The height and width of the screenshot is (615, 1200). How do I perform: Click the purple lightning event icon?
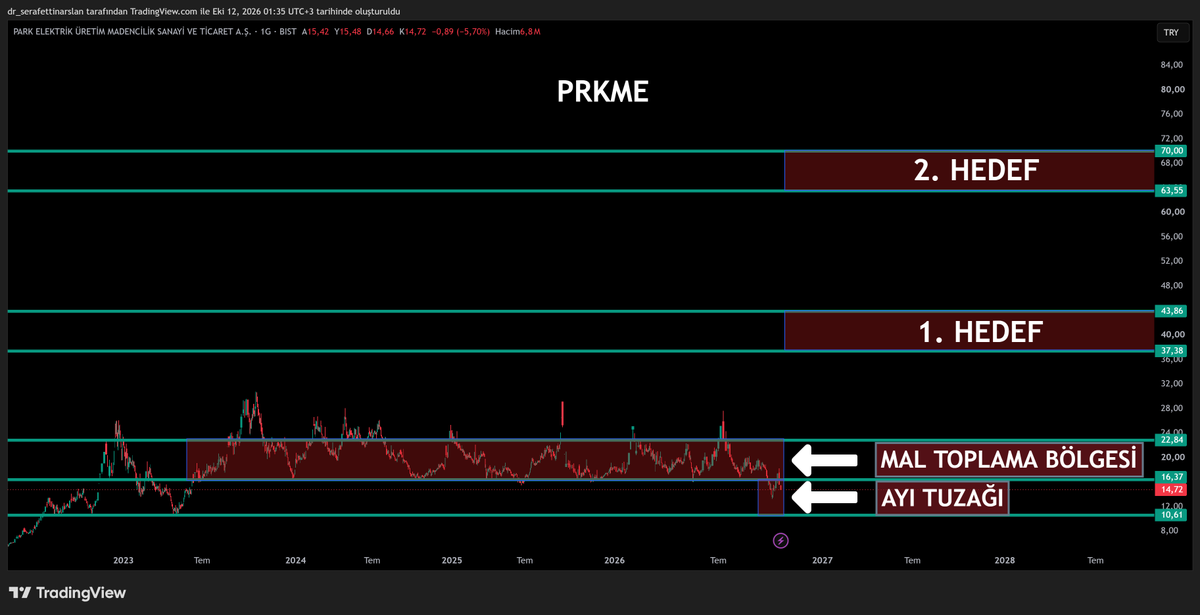pos(781,541)
